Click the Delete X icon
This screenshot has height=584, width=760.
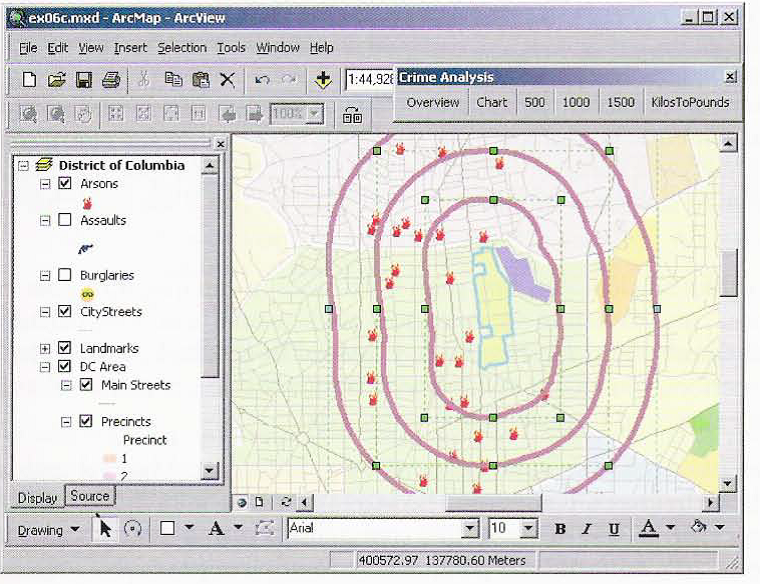[x=227, y=79]
